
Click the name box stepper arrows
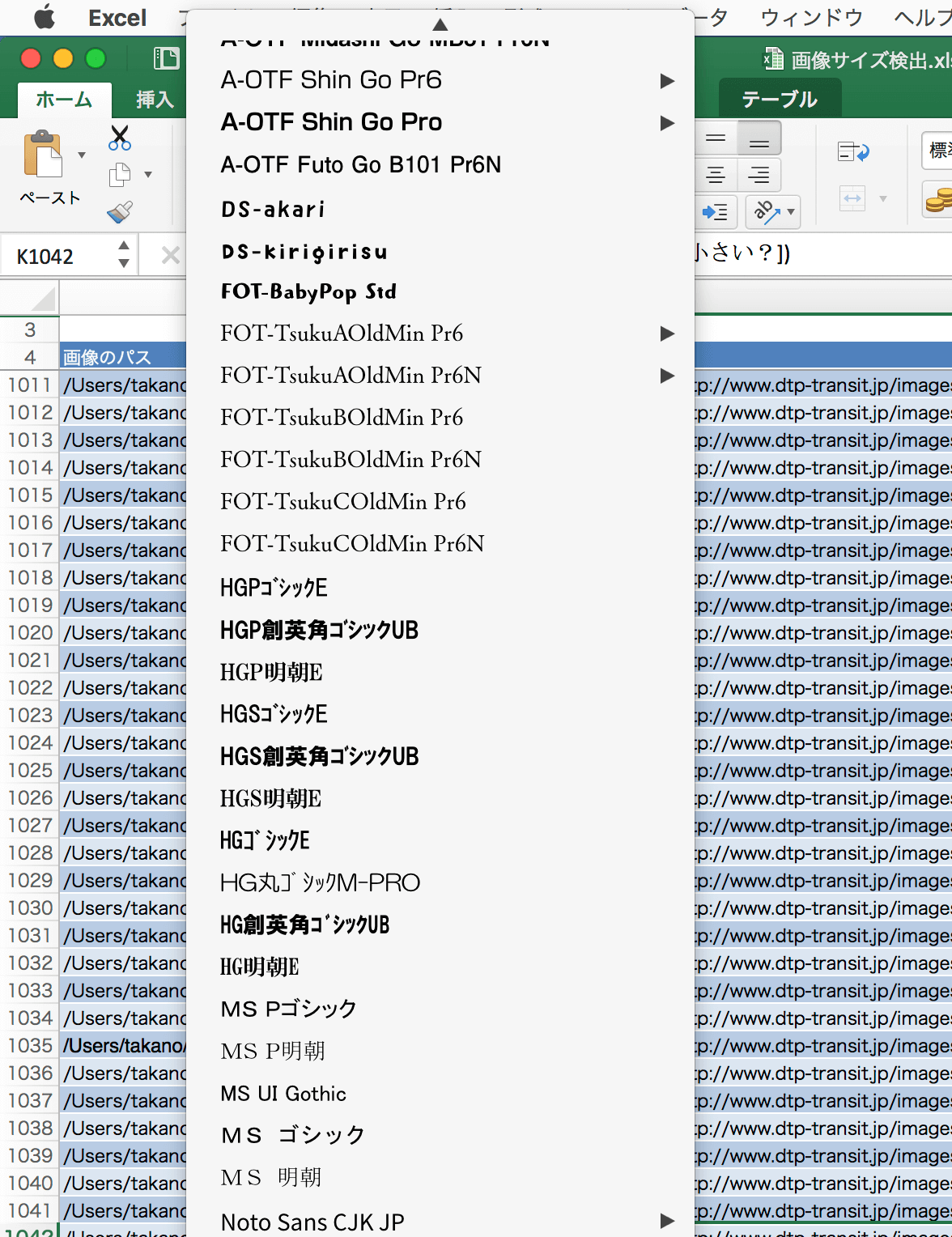(x=123, y=254)
